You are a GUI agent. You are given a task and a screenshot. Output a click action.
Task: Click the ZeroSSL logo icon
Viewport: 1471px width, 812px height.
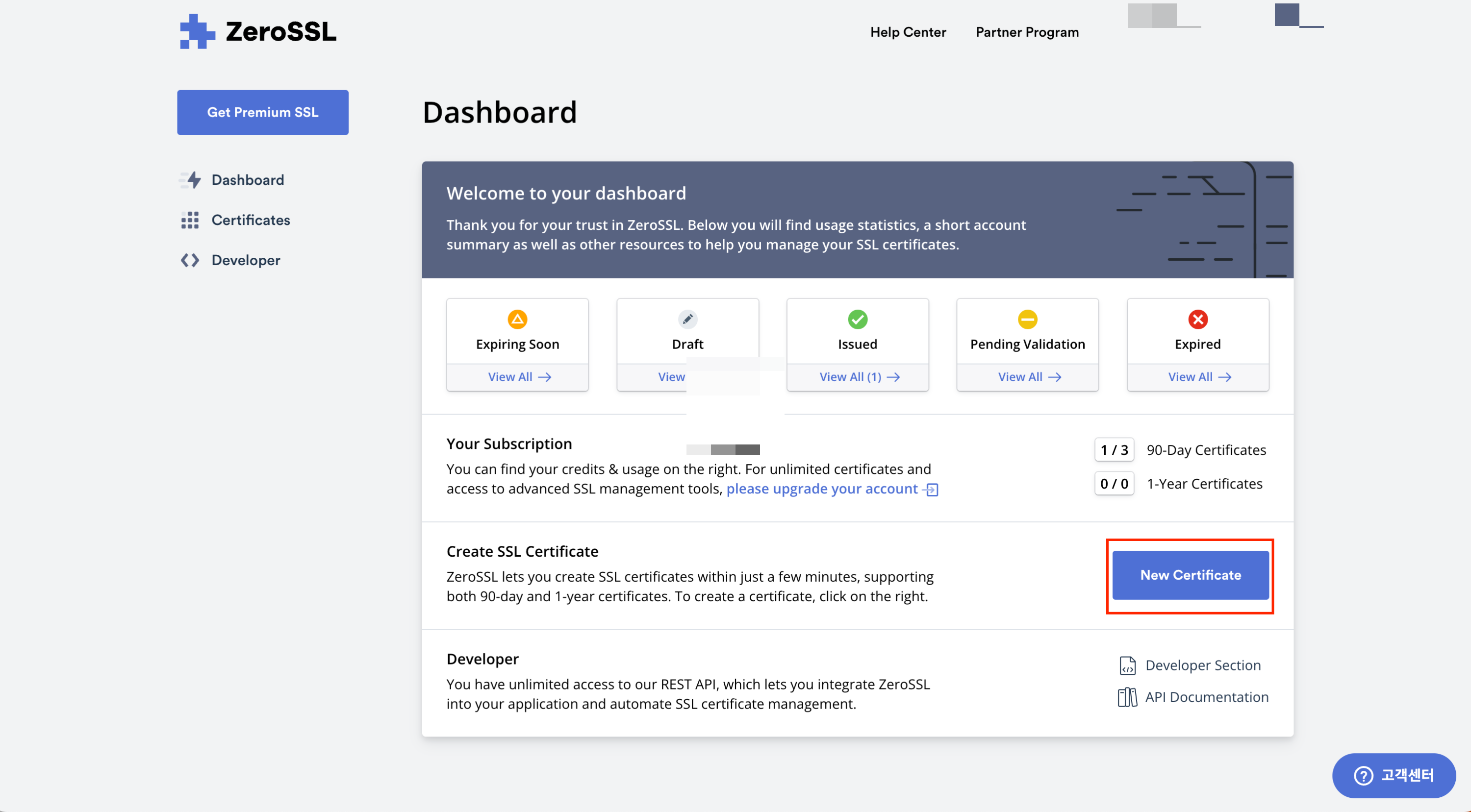coord(197,31)
